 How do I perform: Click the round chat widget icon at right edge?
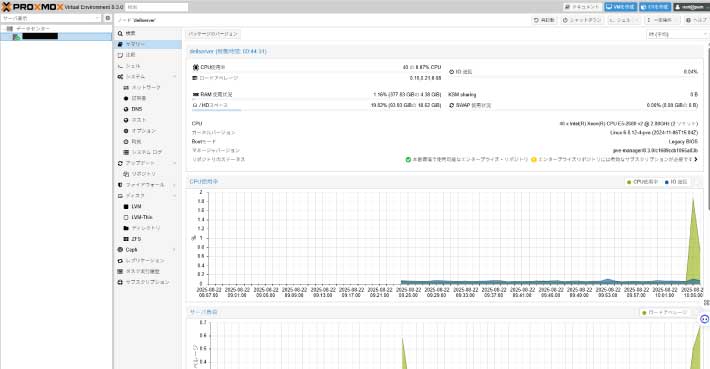coord(705,319)
